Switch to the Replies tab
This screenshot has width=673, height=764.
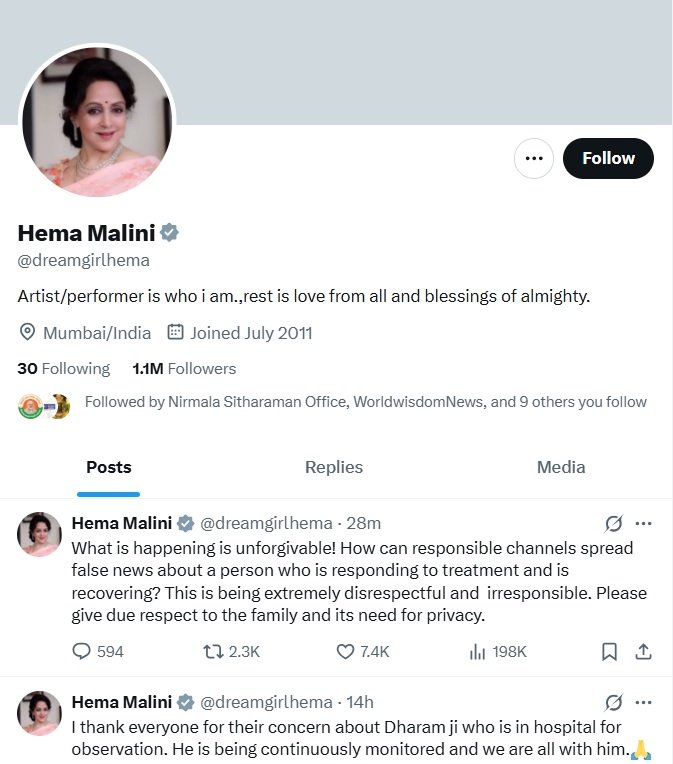click(334, 467)
